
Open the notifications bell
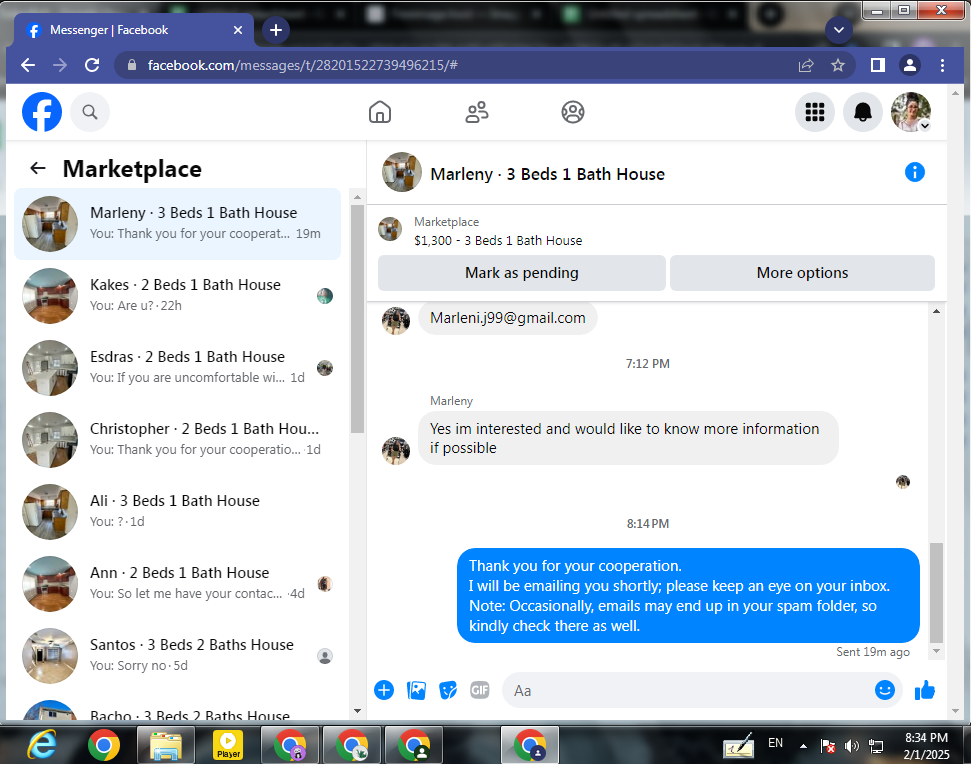tap(863, 112)
